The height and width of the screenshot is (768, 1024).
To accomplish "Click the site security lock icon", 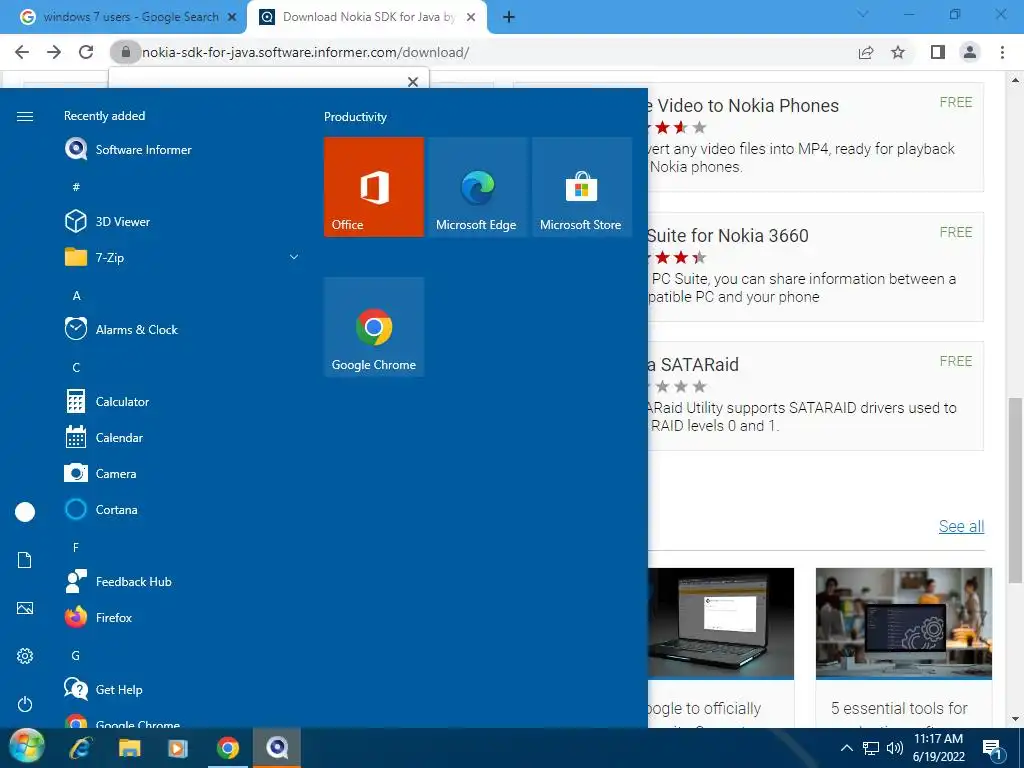I will coord(125,52).
